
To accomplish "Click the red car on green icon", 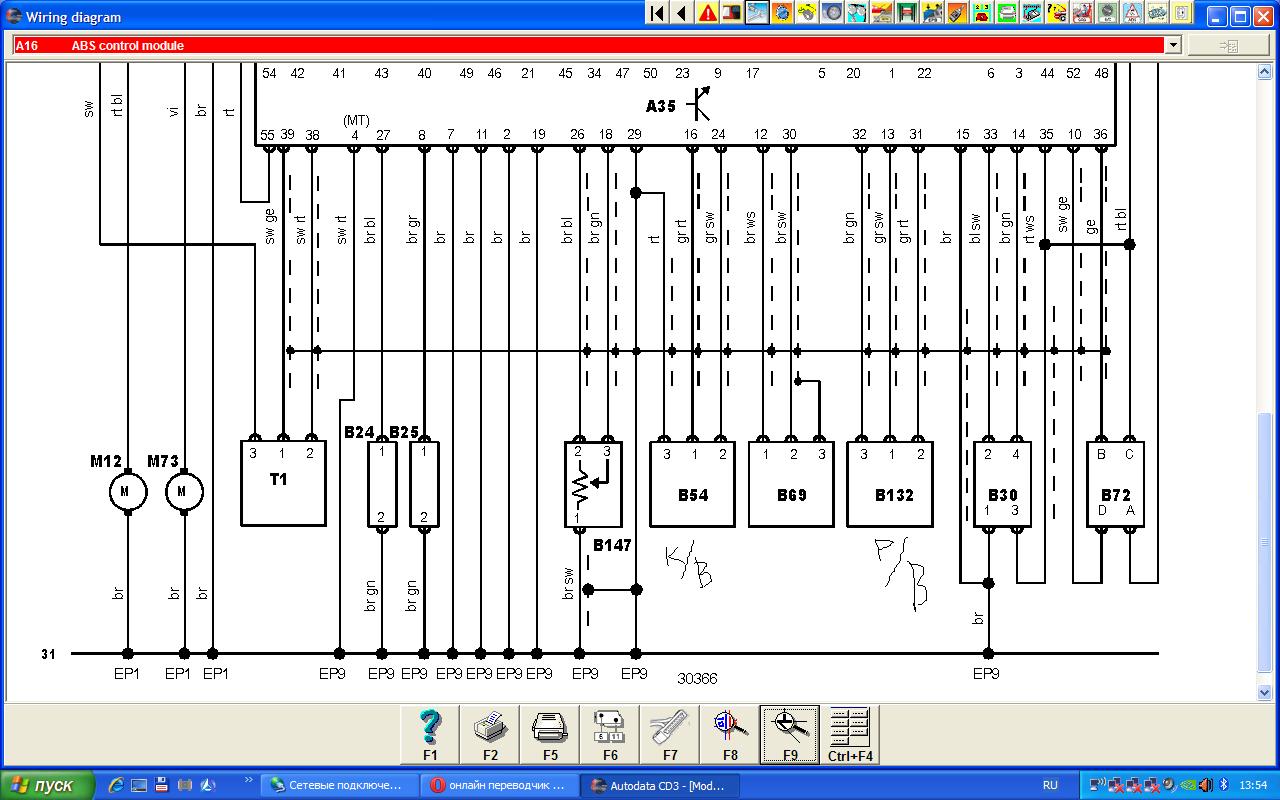I will tap(982, 13).
